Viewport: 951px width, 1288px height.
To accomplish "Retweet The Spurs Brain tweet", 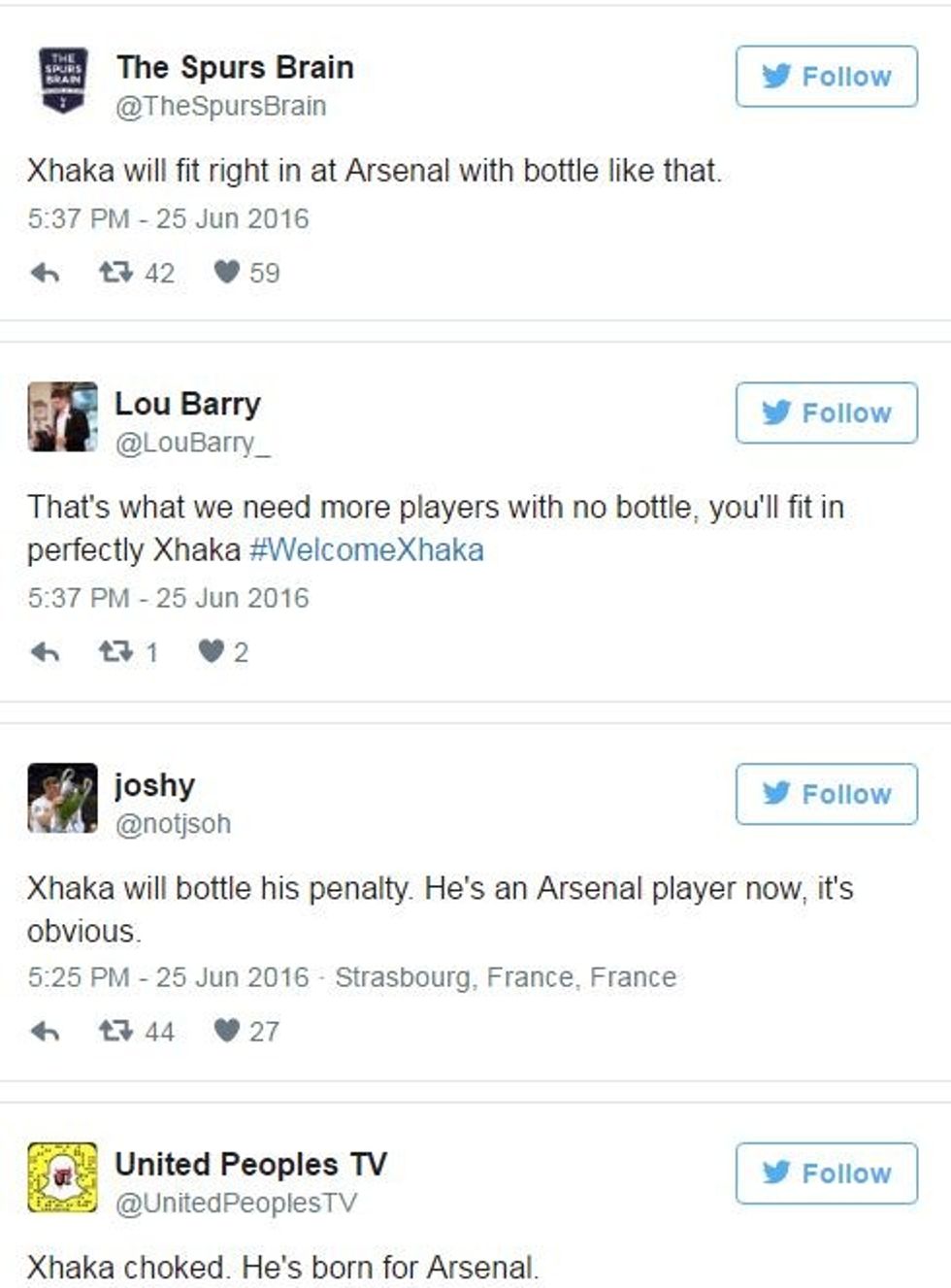I will tap(115, 272).
